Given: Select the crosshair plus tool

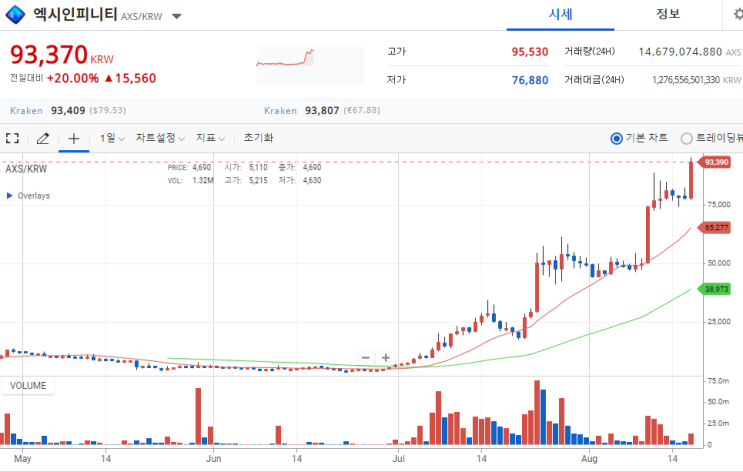Looking at the screenshot, I should pos(73,138).
